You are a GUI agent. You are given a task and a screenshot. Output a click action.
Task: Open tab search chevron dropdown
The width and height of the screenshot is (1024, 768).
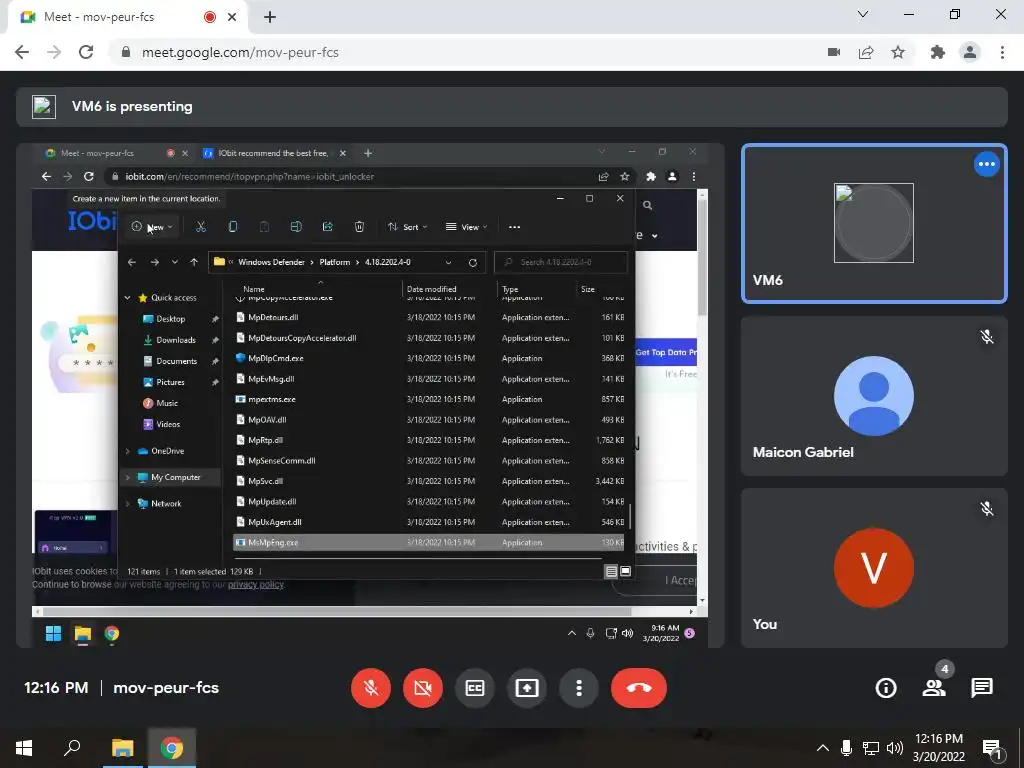[x=863, y=14]
